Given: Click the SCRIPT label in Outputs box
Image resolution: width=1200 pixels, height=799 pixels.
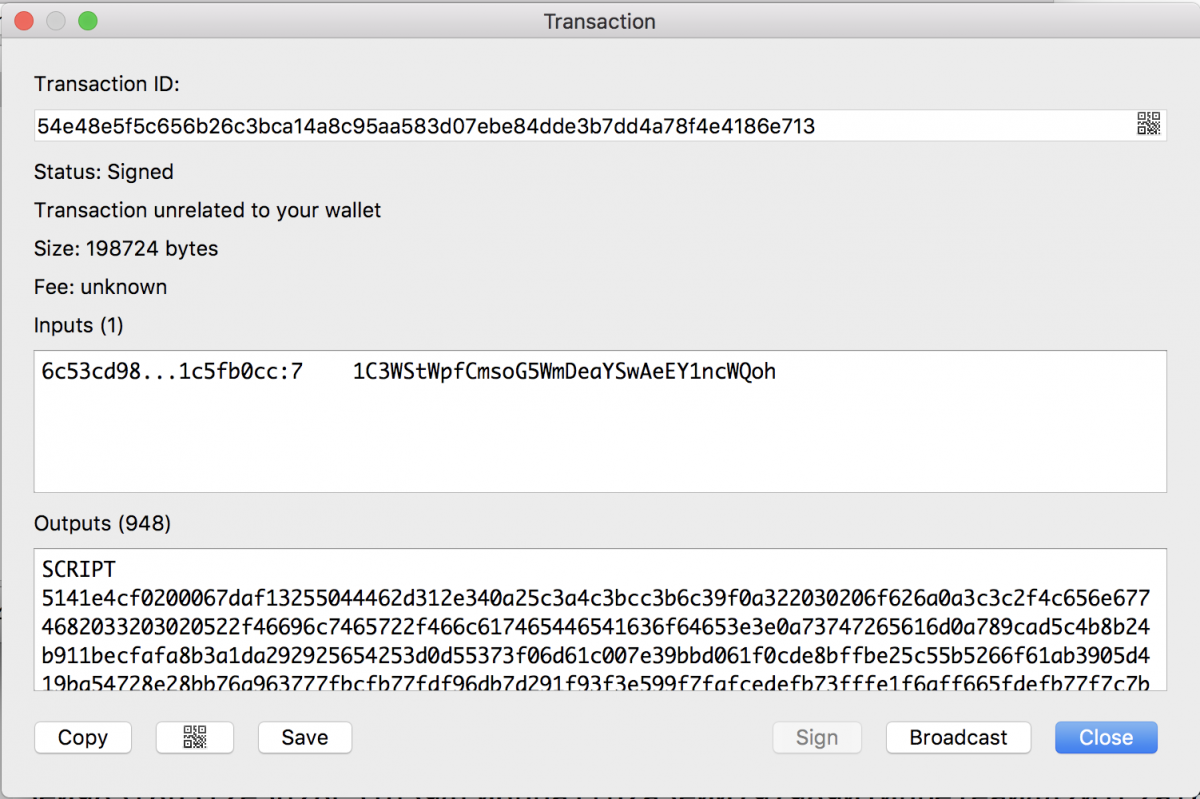Looking at the screenshot, I should click(79, 570).
